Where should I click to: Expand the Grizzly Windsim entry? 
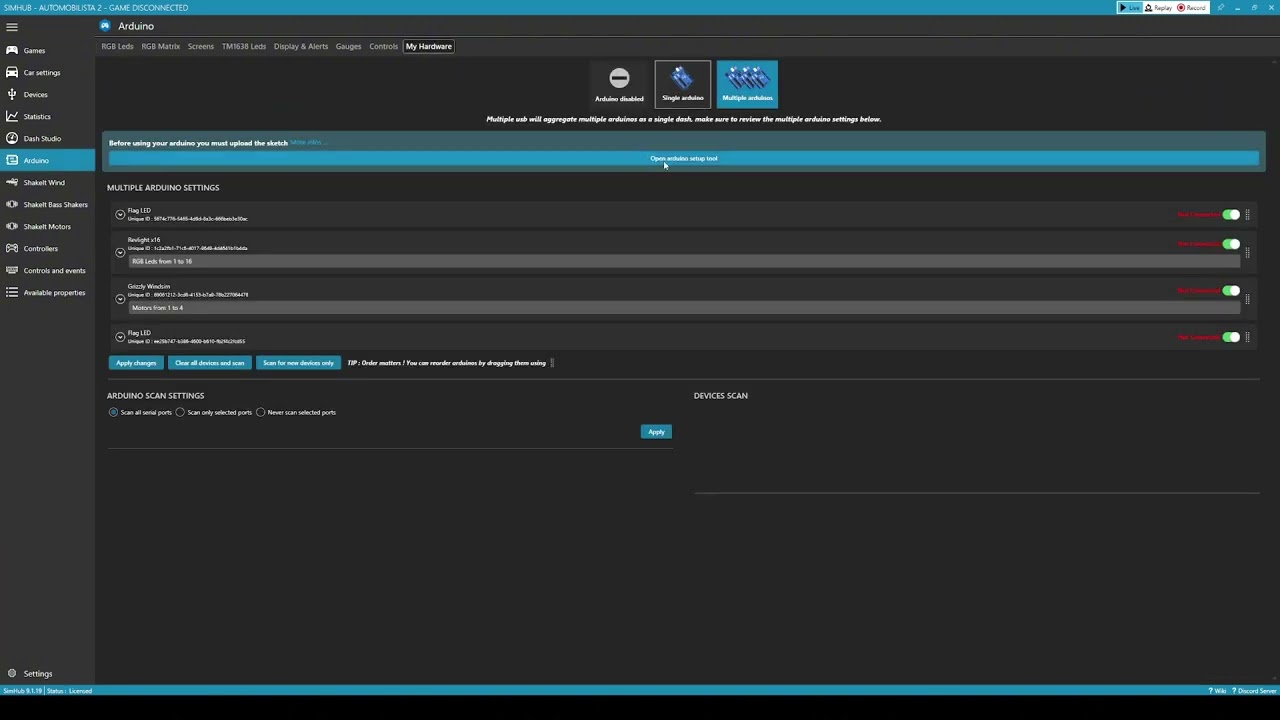[120, 298]
